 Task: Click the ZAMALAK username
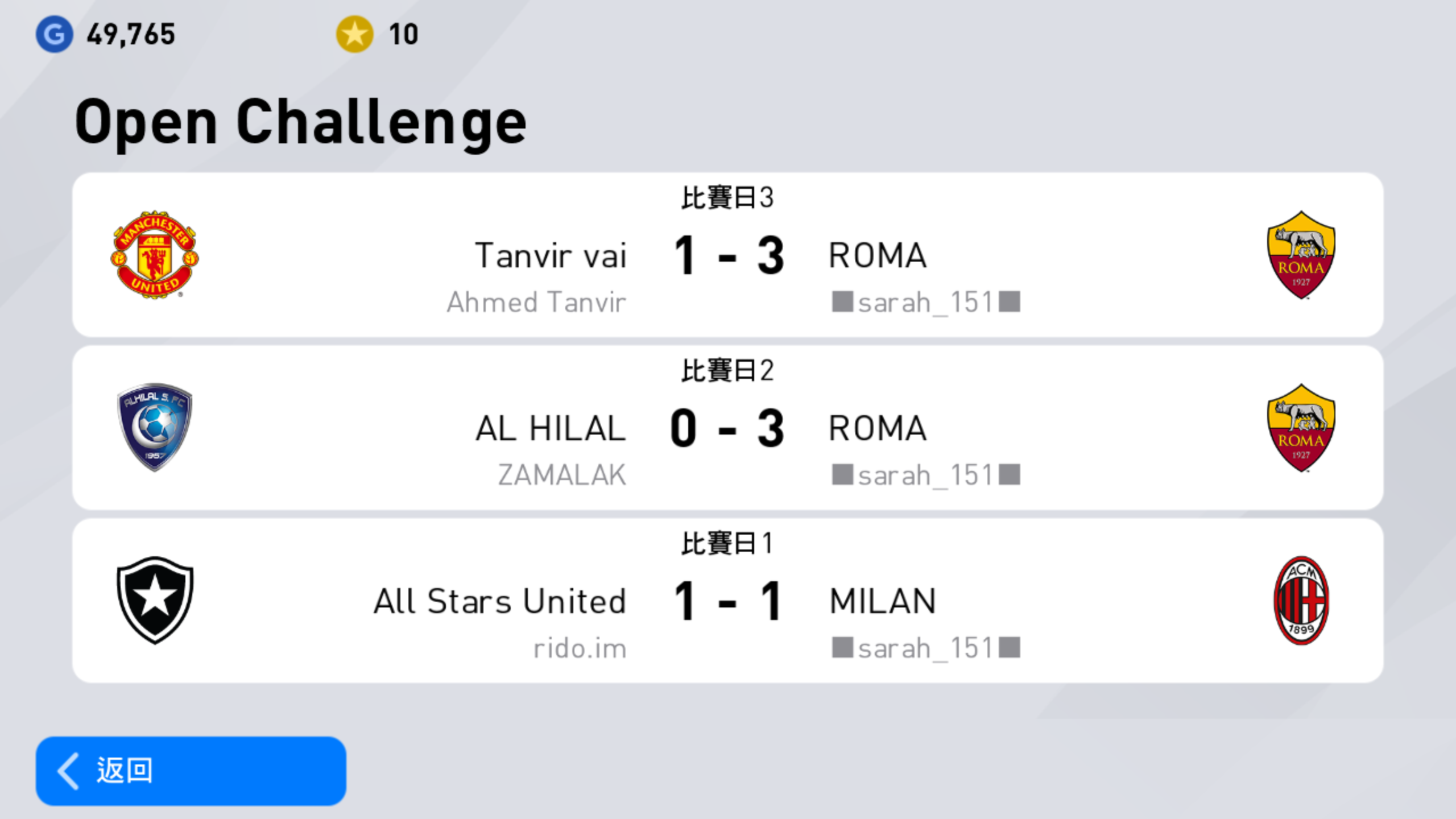coord(562,475)
